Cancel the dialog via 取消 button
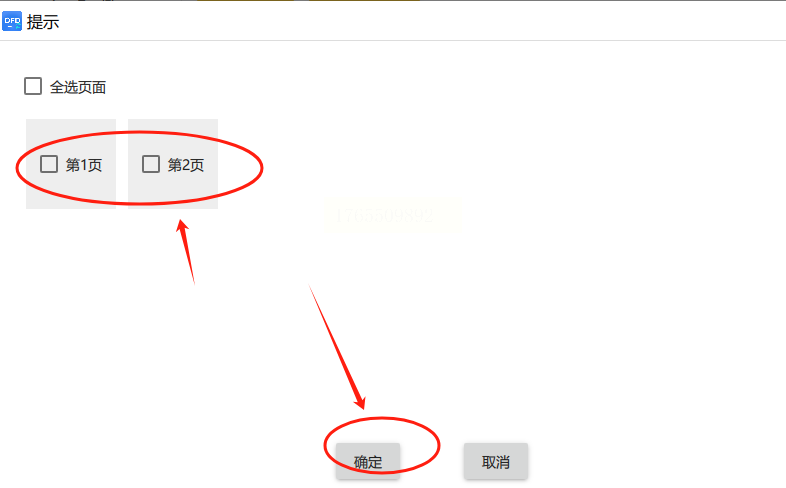This screenshot has height=488, width=786. pos(496,461)
